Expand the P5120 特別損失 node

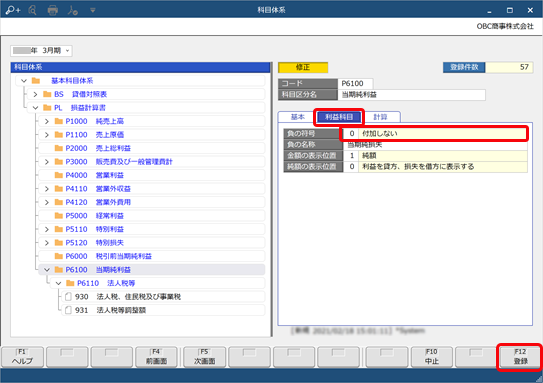click(47, 243)
